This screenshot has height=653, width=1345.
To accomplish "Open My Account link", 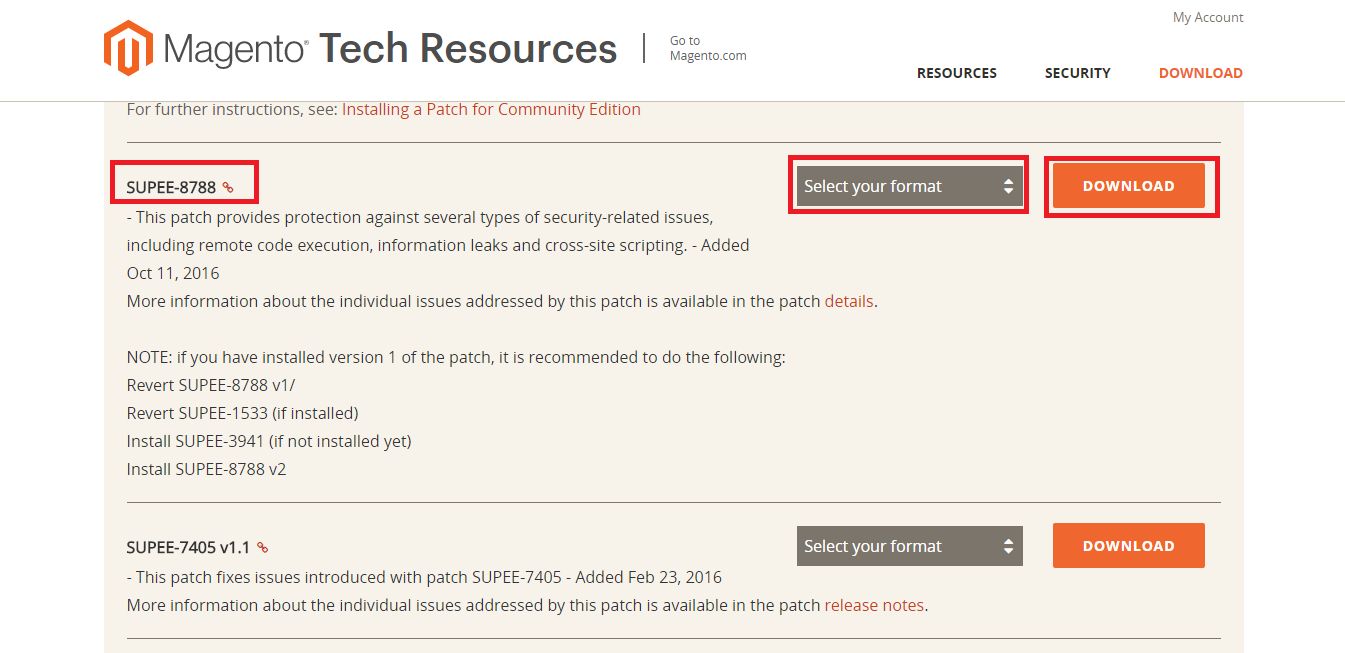I will 1208,18.
